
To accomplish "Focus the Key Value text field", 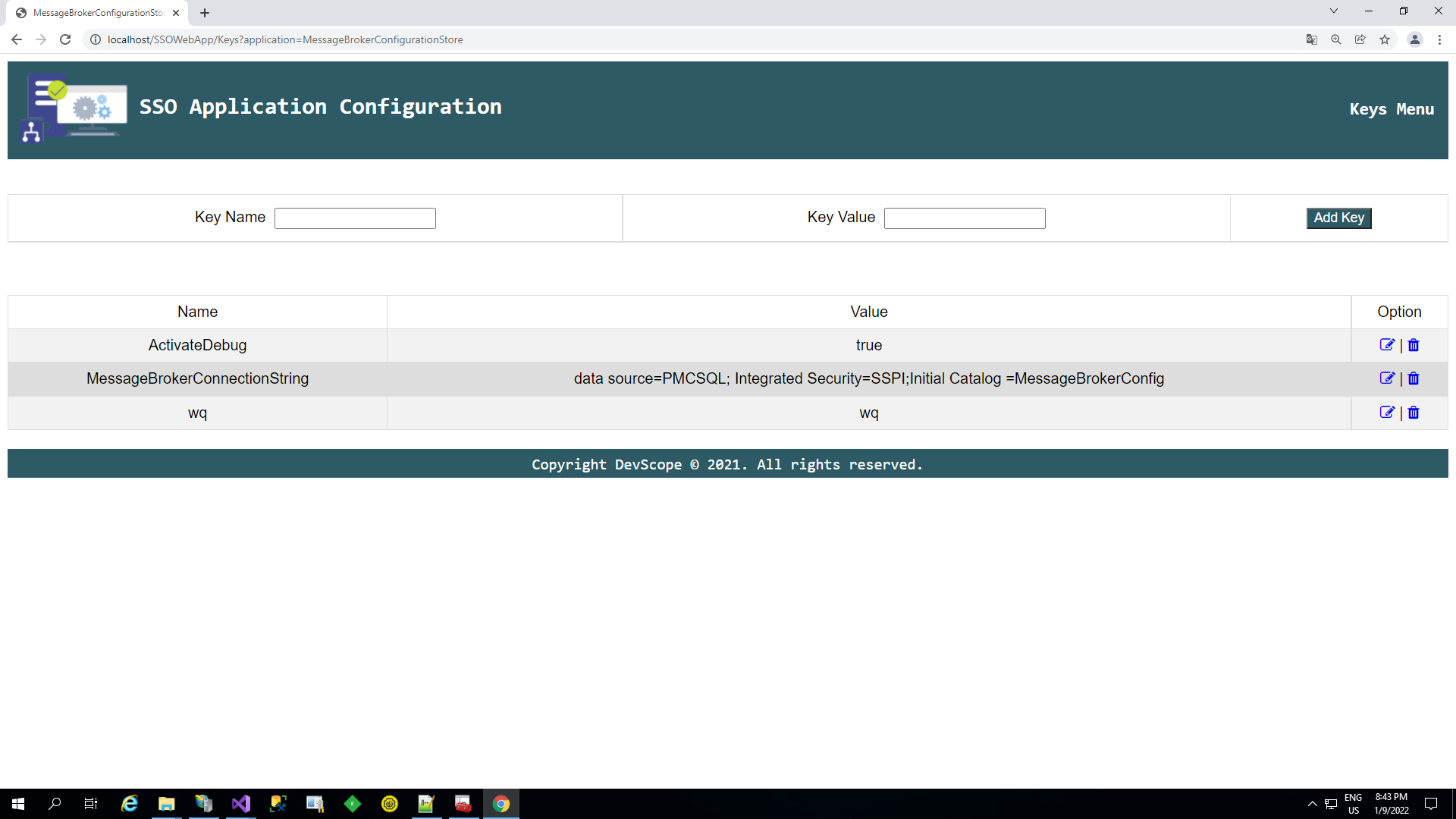I will (965, 218).
